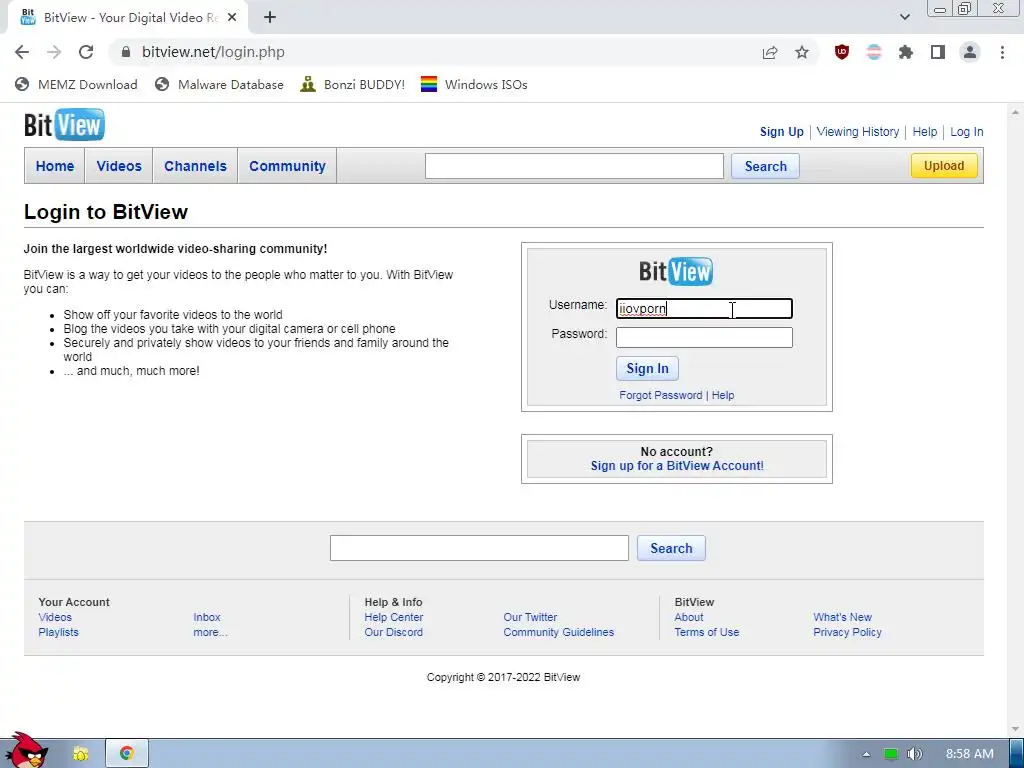Click the Help link in top header
1024x768 pixels.
point(924,132)
